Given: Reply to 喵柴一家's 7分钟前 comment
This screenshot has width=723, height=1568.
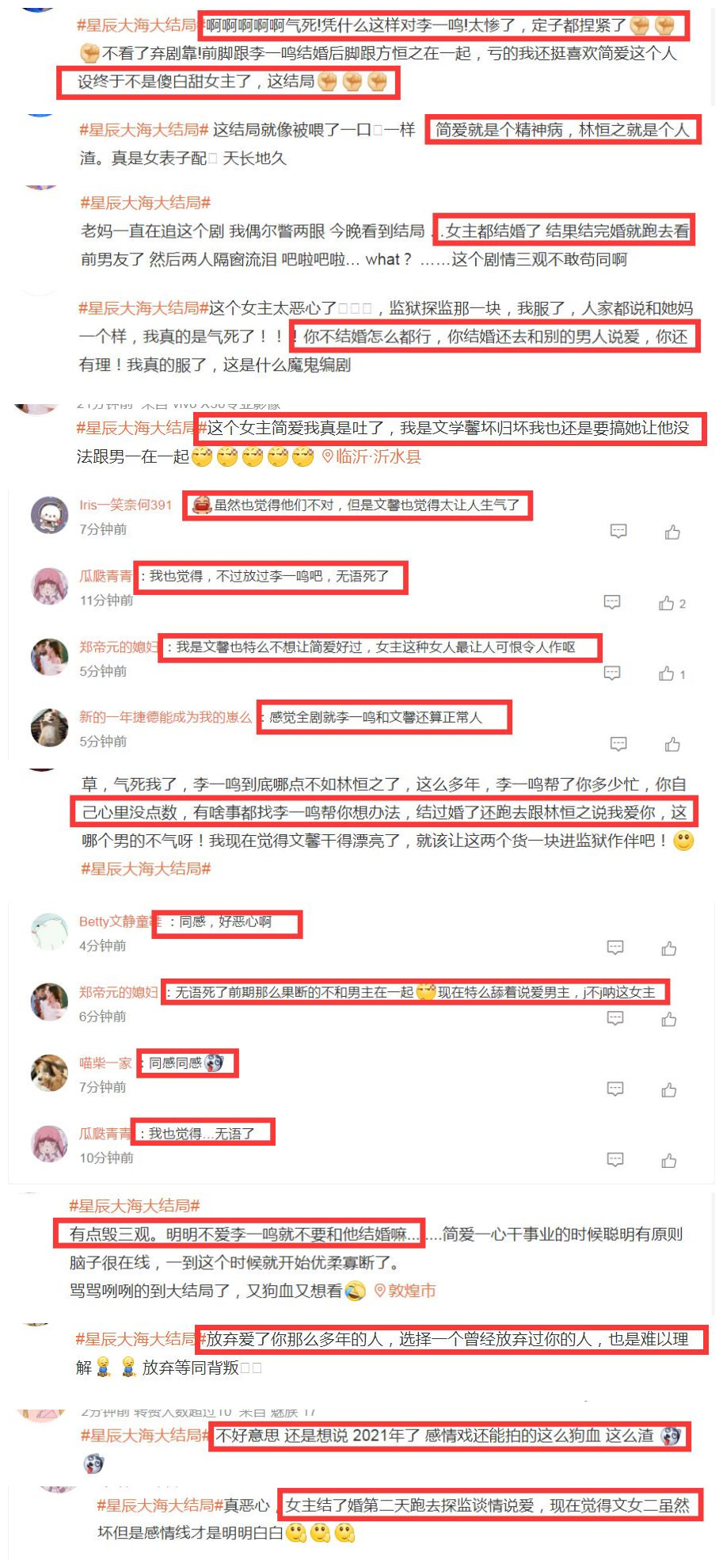Looking at the screenshot, I should (x=615, y=1089).
